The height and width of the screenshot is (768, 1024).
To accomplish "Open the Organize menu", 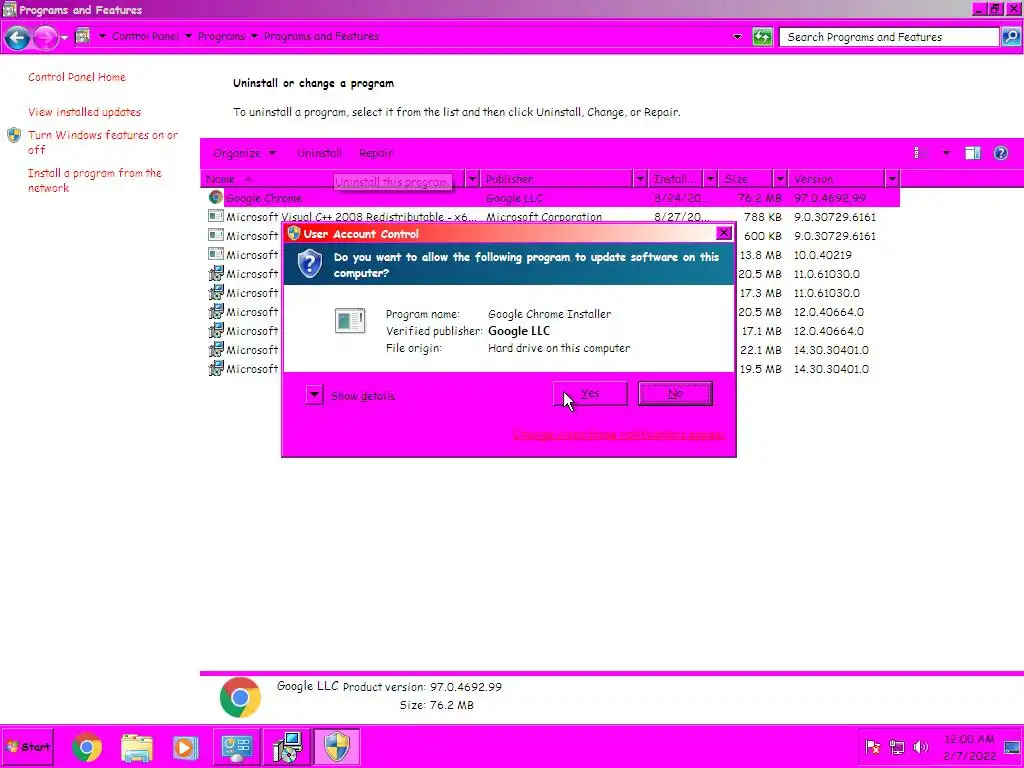I will (244, 153).
